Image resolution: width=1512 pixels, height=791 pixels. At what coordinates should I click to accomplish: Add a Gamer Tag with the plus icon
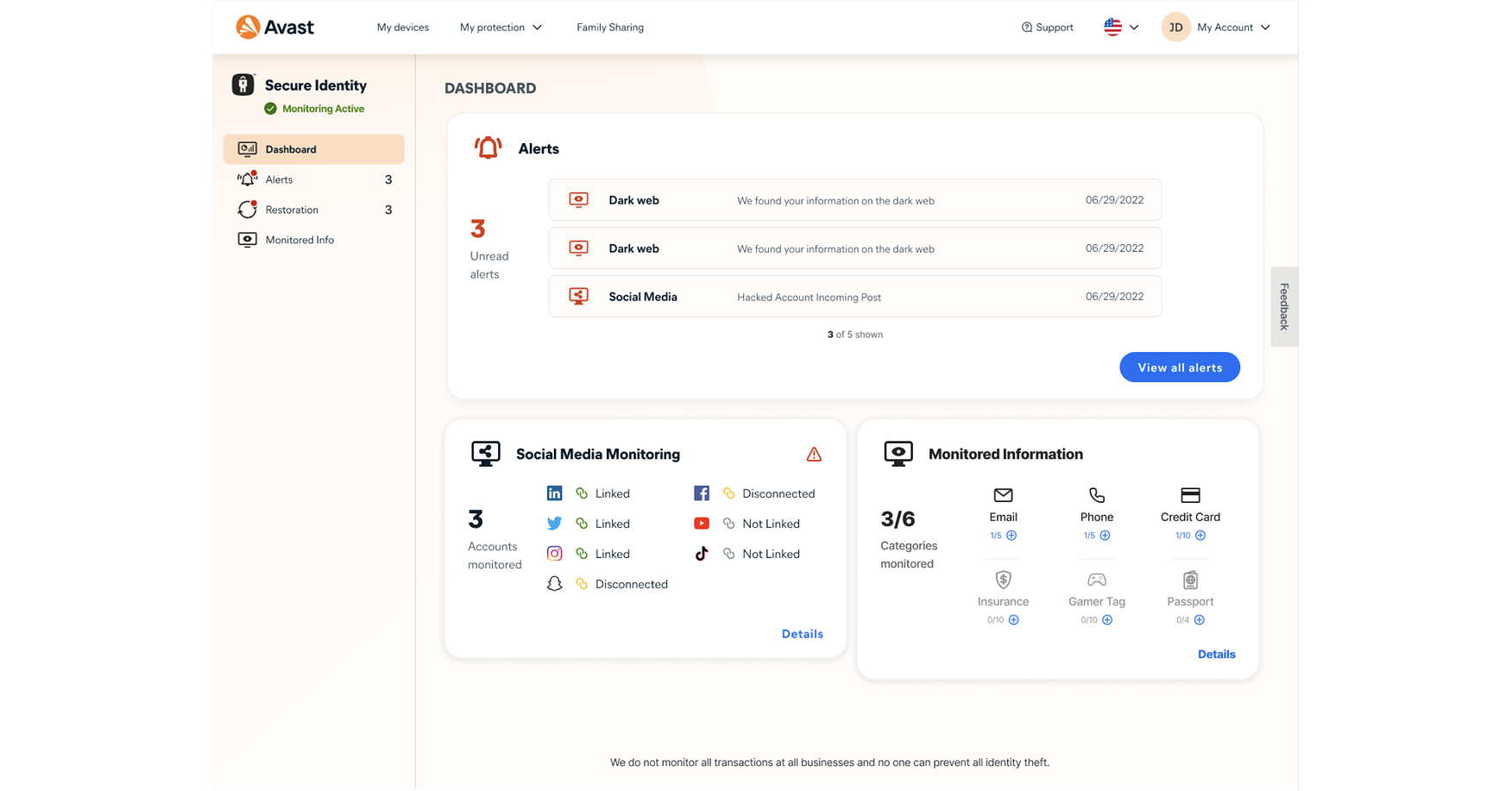(1107, 620)
